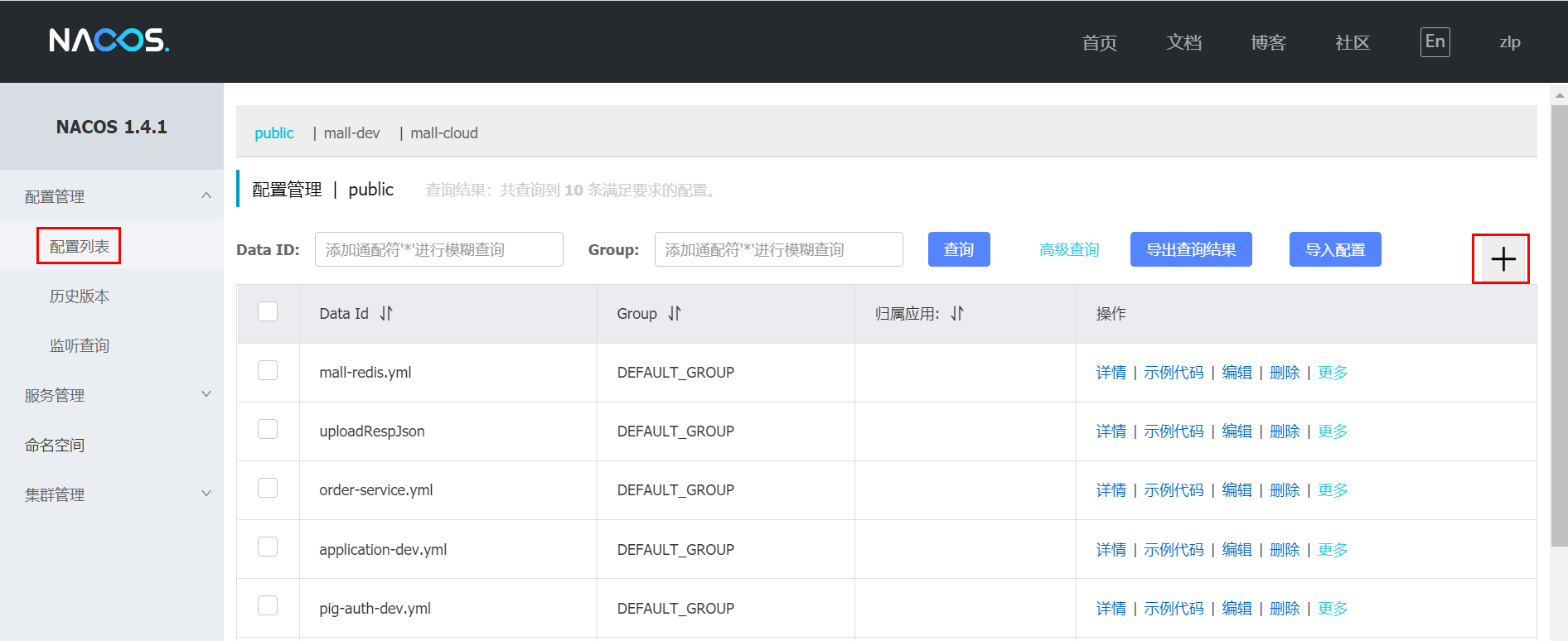
Task: Switch to mall-cloud namespace tab
Action: (443, 133)
